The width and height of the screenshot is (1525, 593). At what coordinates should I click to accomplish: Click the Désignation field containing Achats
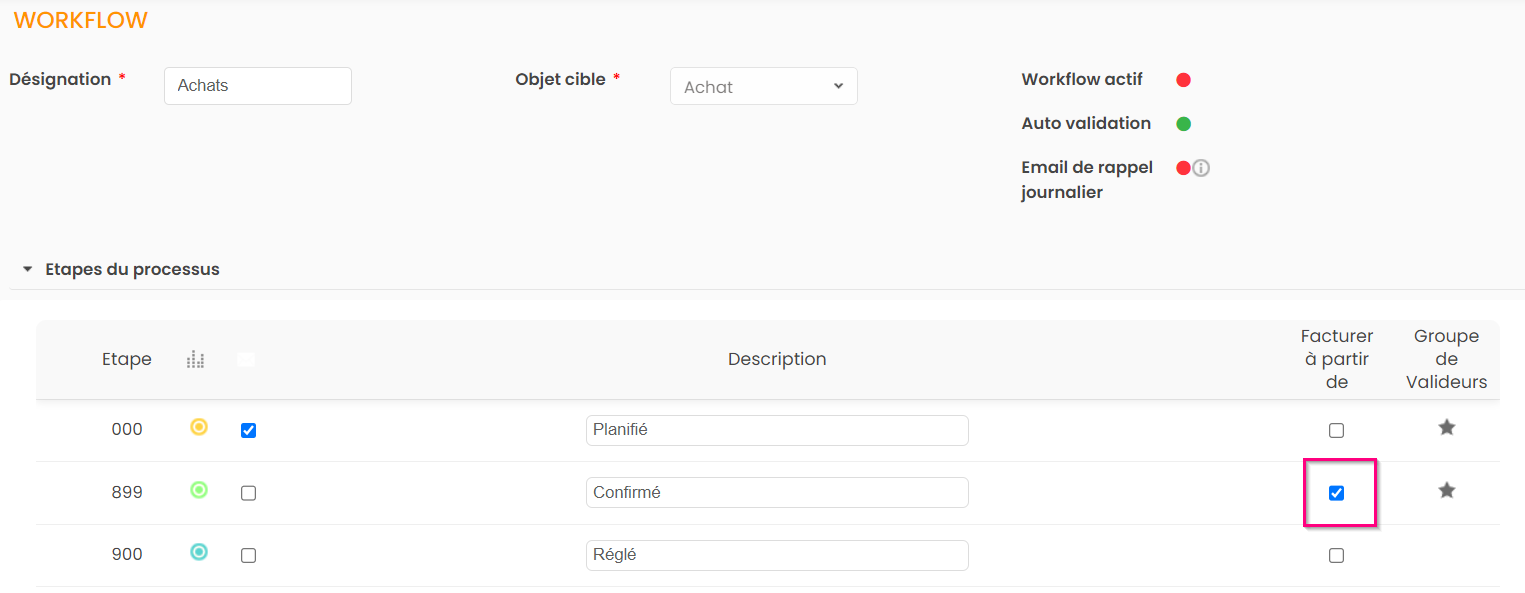257,86
